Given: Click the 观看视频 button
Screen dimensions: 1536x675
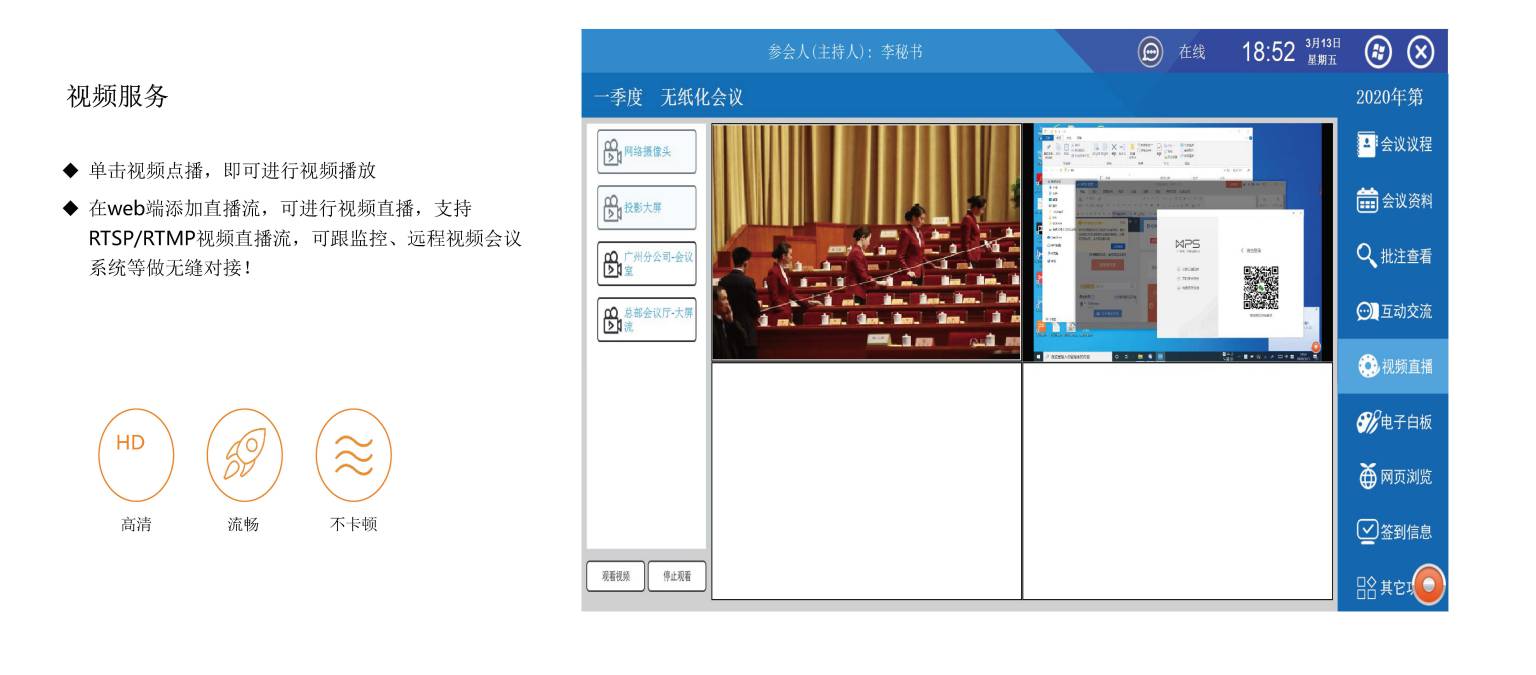Looking at the screenshot, I should (615, 576).
